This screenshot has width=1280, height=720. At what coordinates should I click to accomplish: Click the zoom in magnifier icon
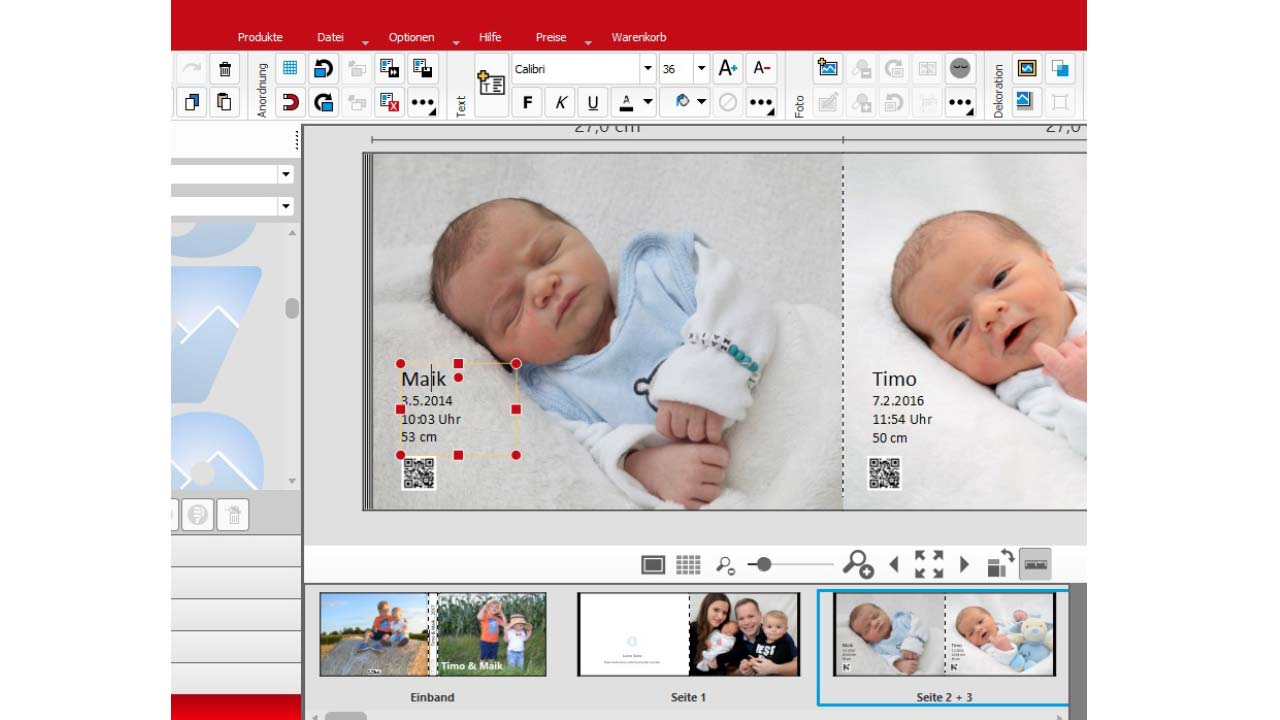point(858,565)
